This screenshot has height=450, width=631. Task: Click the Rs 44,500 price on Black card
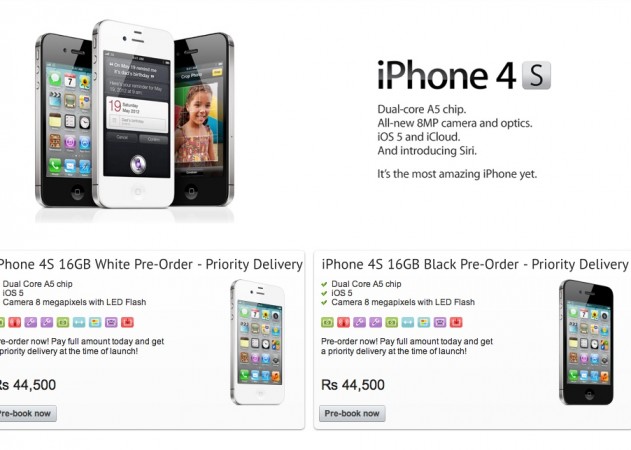pos(353,385)
